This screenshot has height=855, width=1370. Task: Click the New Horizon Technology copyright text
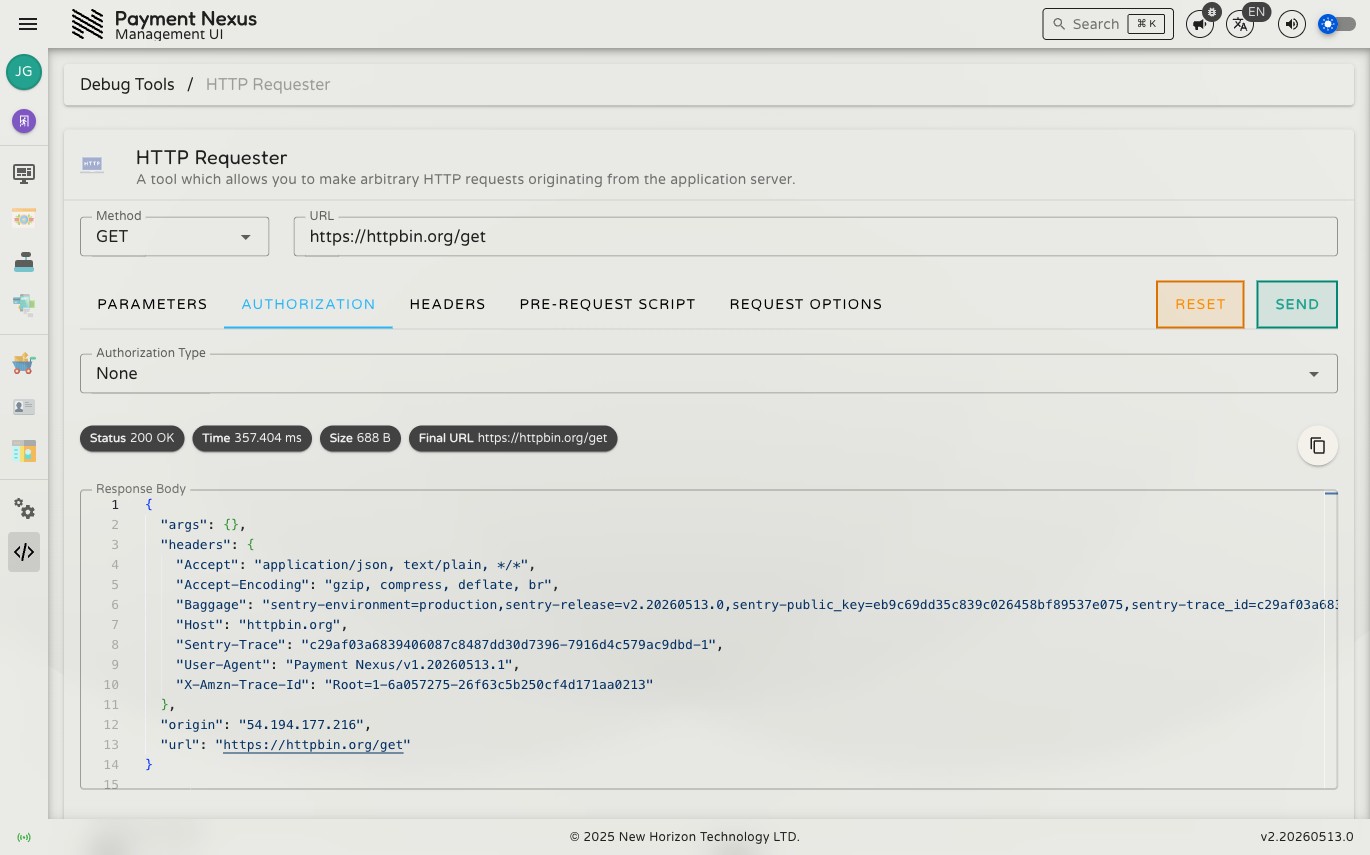685,837
